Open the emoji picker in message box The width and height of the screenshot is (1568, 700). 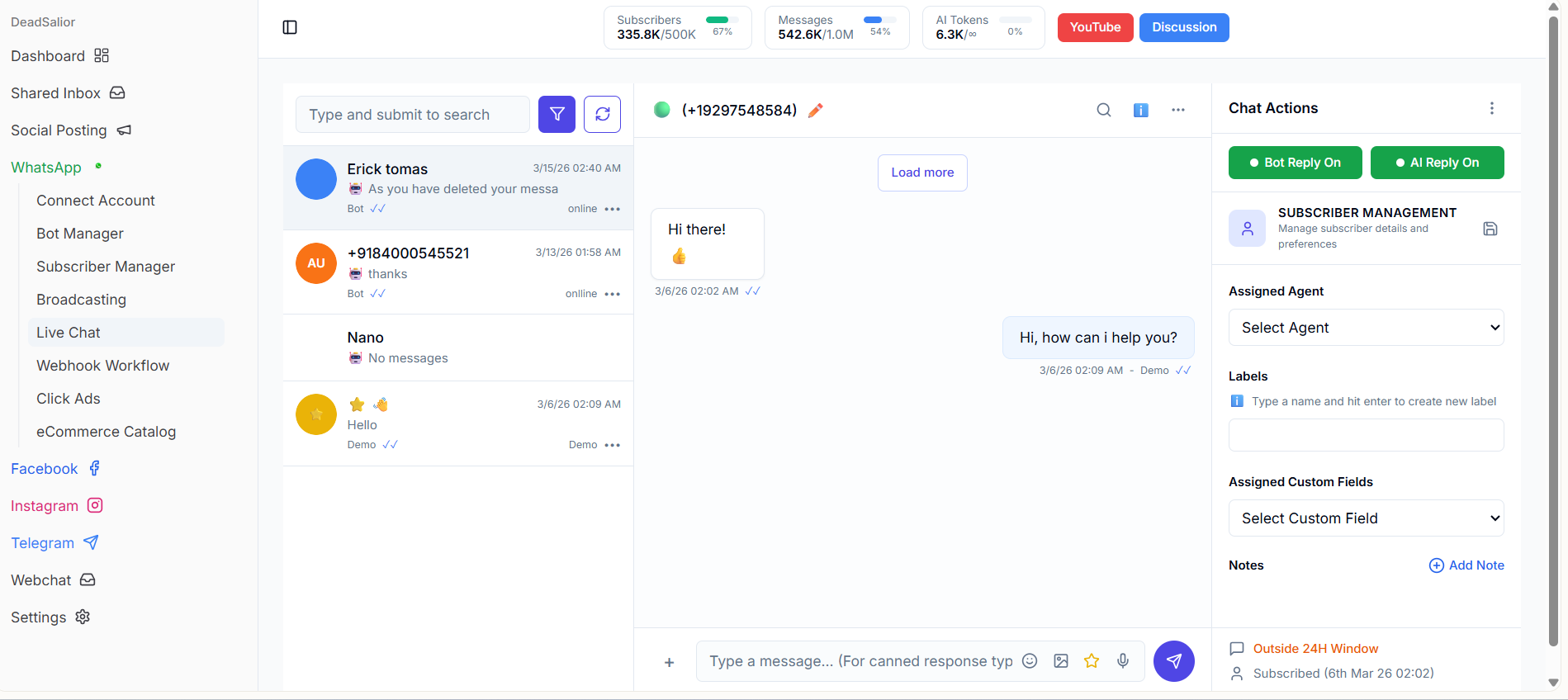(1030, 660)
